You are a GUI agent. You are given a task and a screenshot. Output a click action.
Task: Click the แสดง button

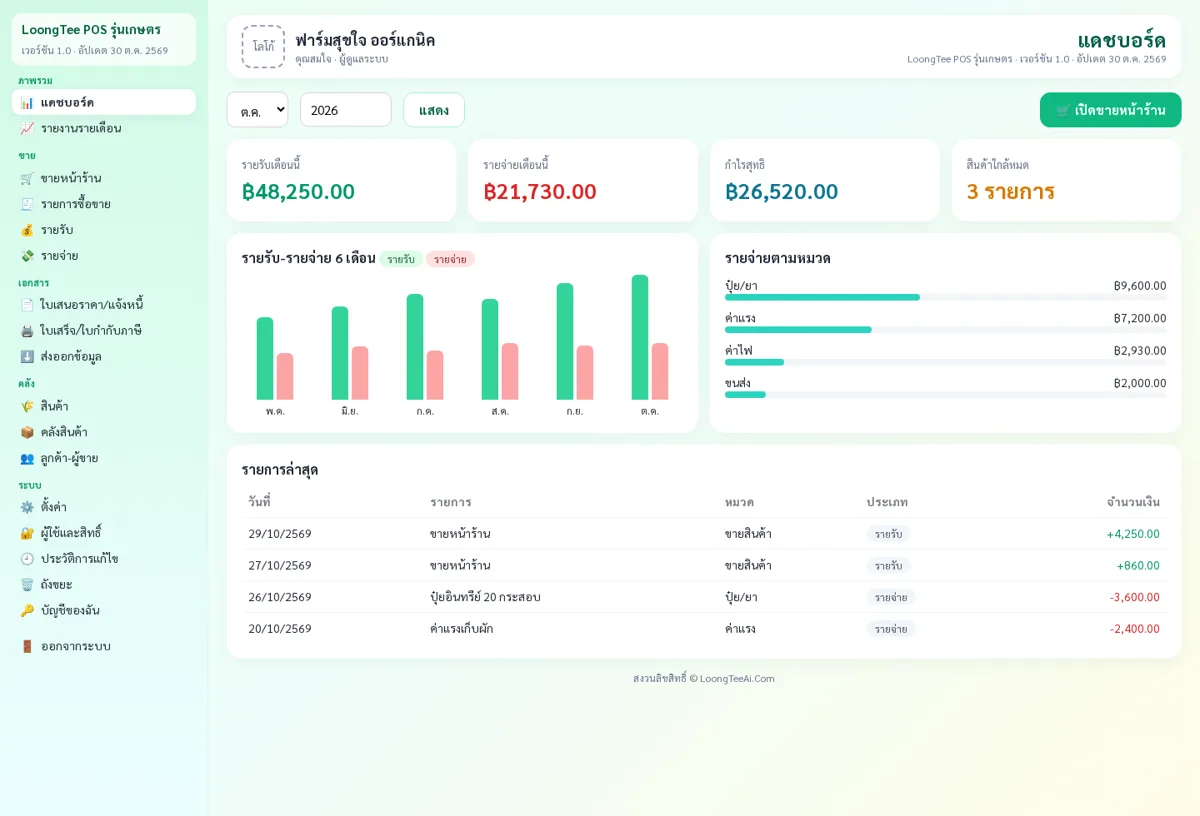click(434, 110)
